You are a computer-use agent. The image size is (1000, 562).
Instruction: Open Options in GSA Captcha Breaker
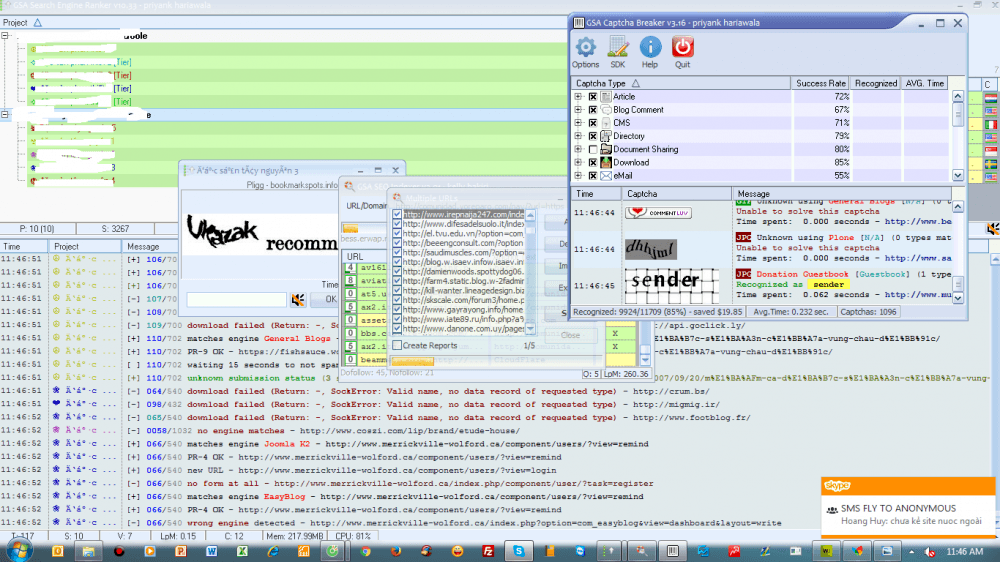coord(585,52)
